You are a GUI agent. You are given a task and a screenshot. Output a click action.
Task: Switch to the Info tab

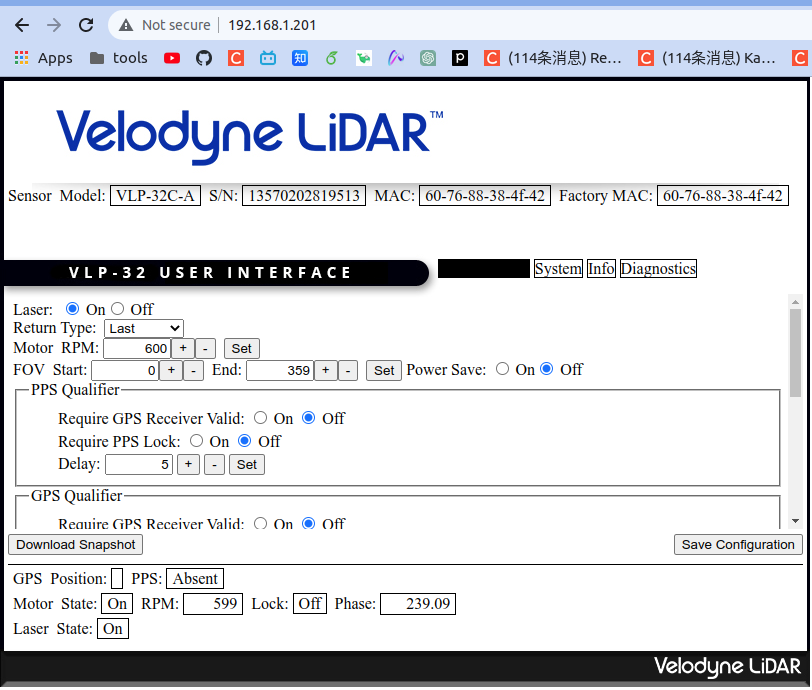click(601, 268)
